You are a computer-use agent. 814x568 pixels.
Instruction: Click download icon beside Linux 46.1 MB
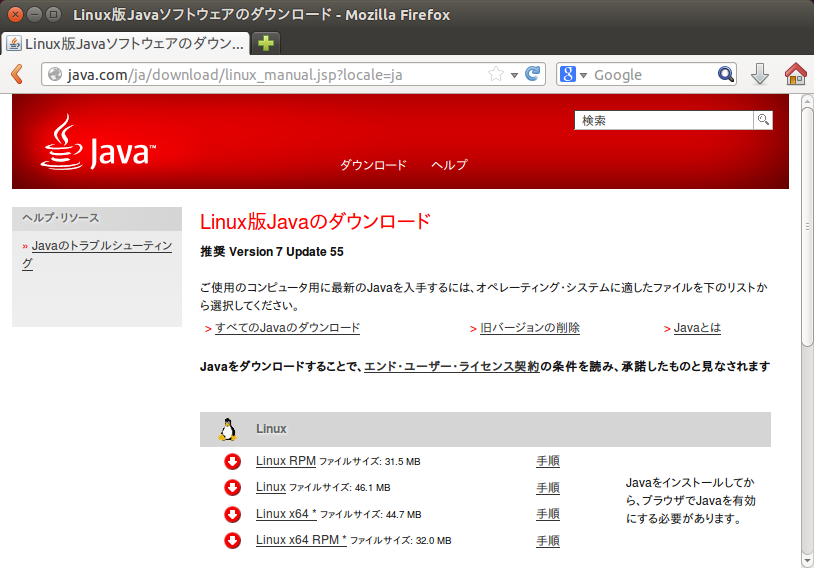click(x=232, y=488)
